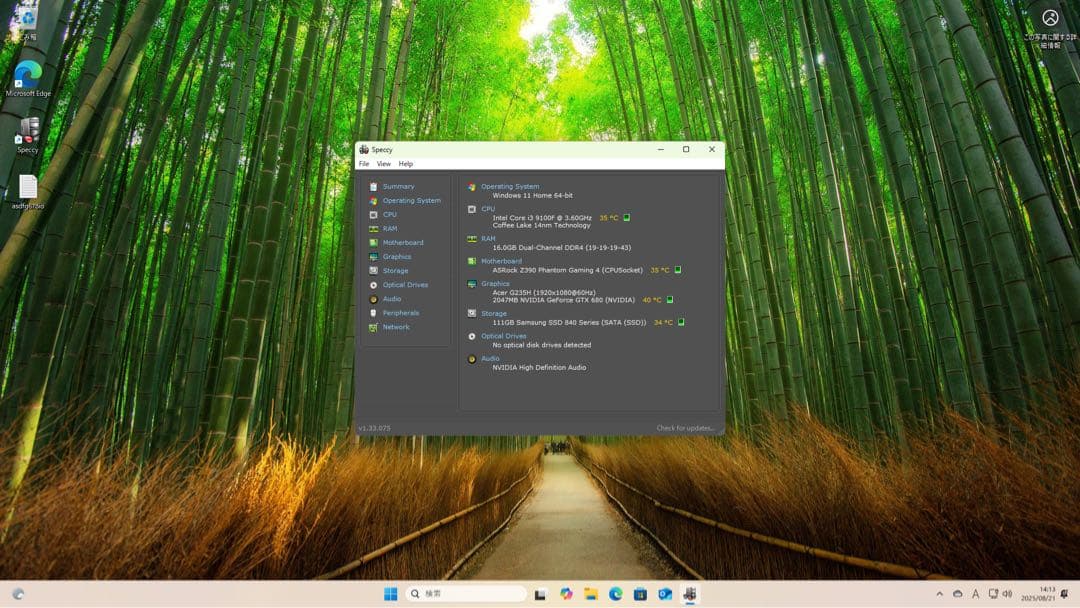1080x608 pixels.
Task: Click the green temperature indicator beside CPU
Action: point(626,217)
